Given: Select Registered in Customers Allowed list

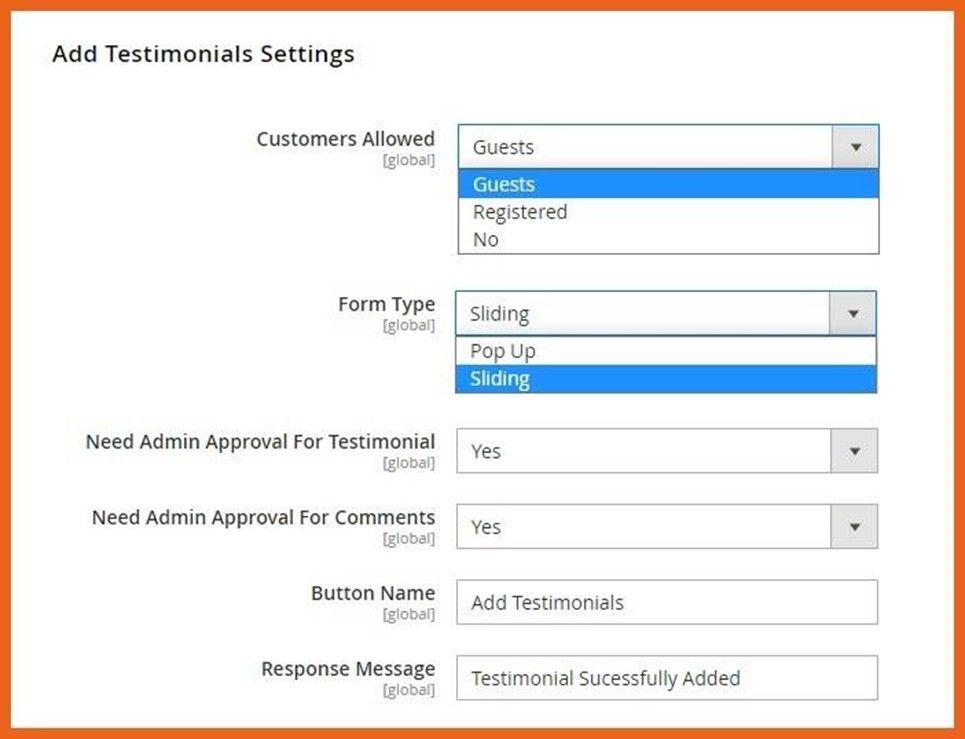Looking at the screenshot, I should (519, 212).
